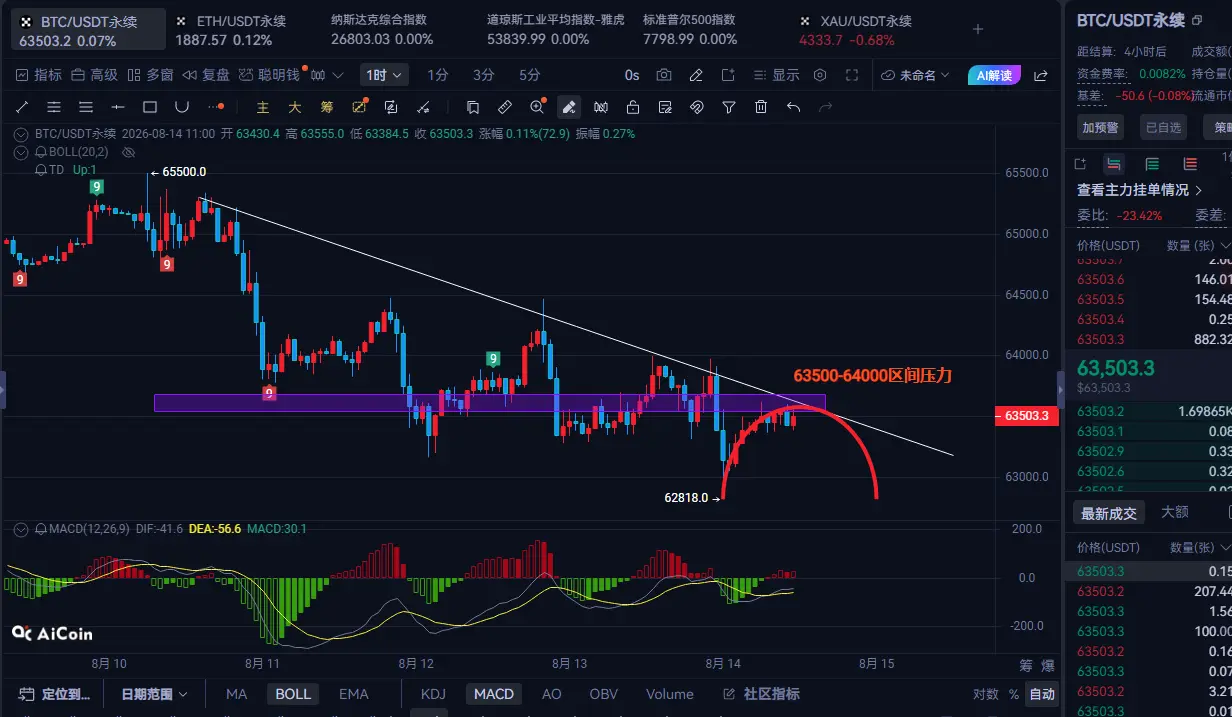Click the yellow 大 indicator icon
1232x717 pixels.
pos(295,107)
